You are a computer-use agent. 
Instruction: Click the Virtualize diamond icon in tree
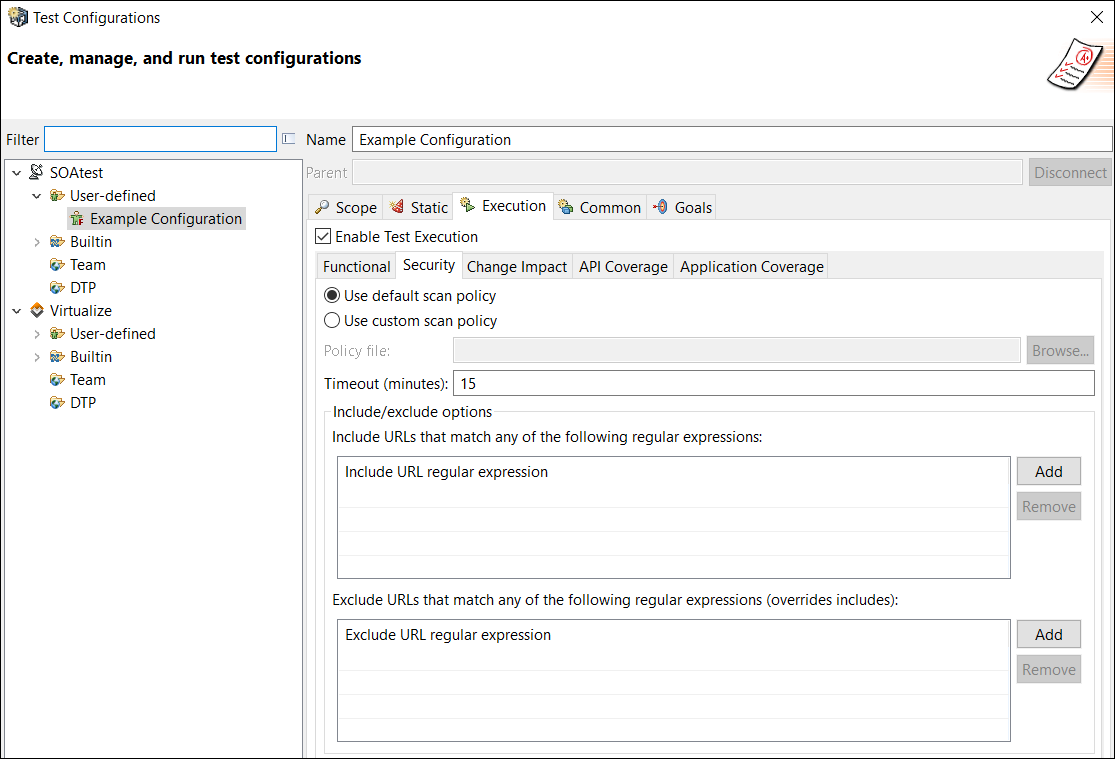click(x=37, y=310)
